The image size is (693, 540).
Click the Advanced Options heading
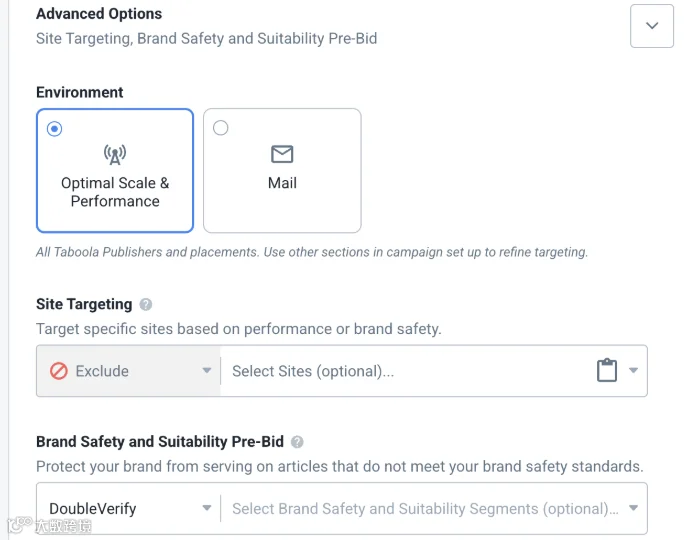[x=99, y=14]
